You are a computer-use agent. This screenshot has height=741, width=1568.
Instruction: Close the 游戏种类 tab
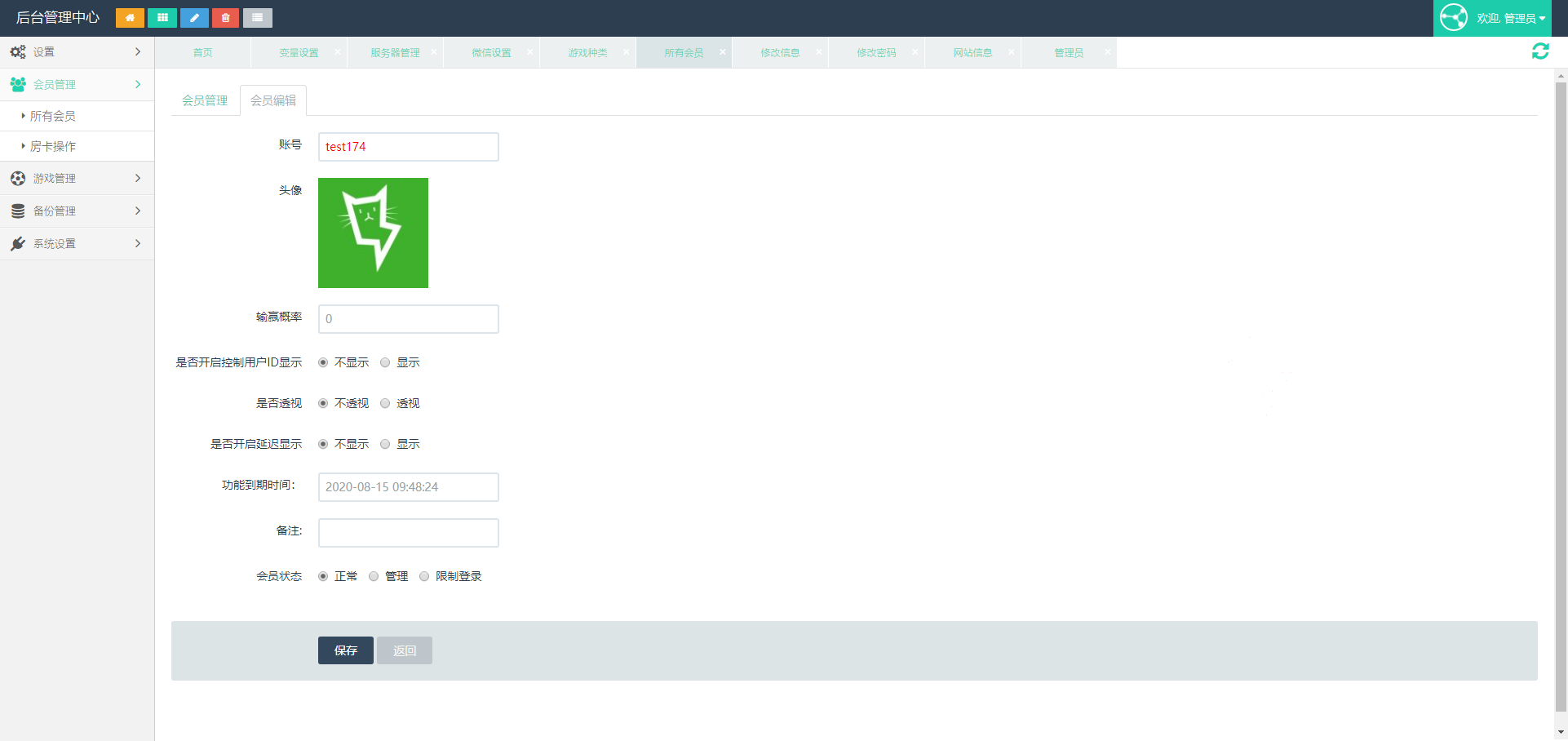626,51
